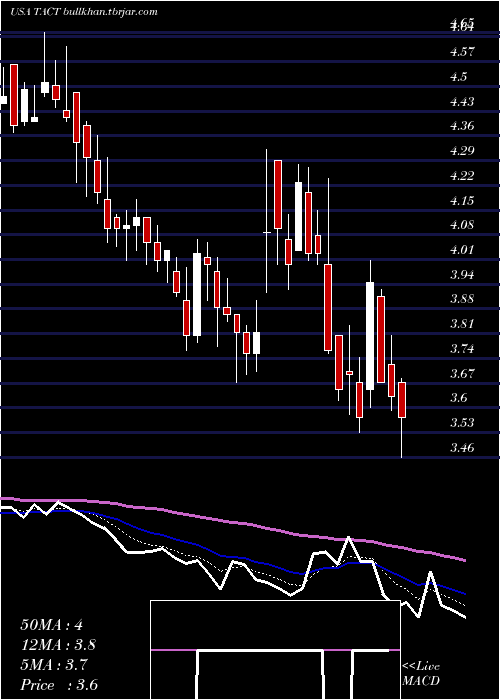Click the 3.46 price axis label
Image resolution: width=500 pixels, height=700 pixels.
[x=462, y=448]
